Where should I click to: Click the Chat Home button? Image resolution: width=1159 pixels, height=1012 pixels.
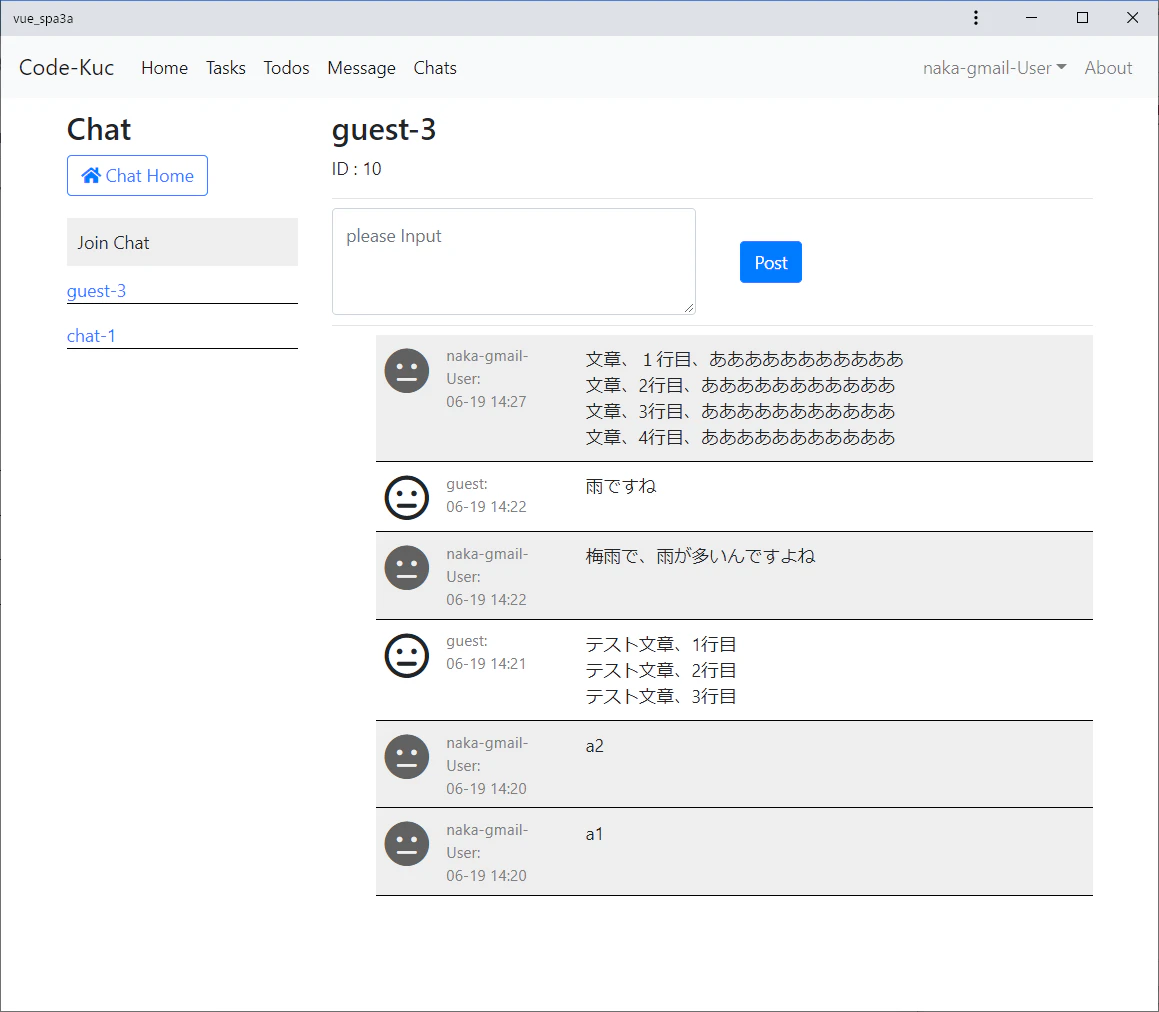[x=137, y=175]
